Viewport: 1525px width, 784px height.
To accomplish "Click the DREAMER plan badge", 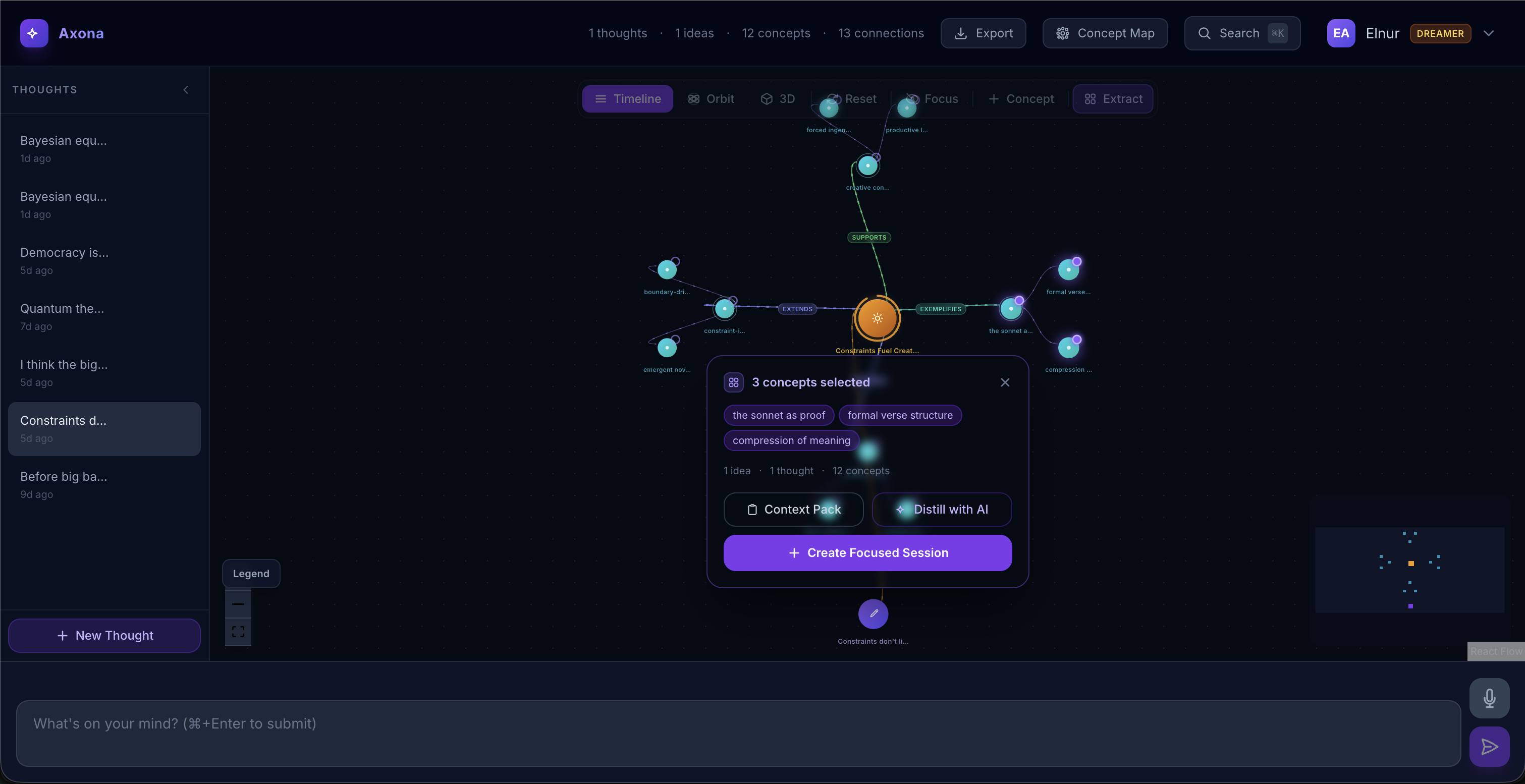I will [x=1440, y=34].
